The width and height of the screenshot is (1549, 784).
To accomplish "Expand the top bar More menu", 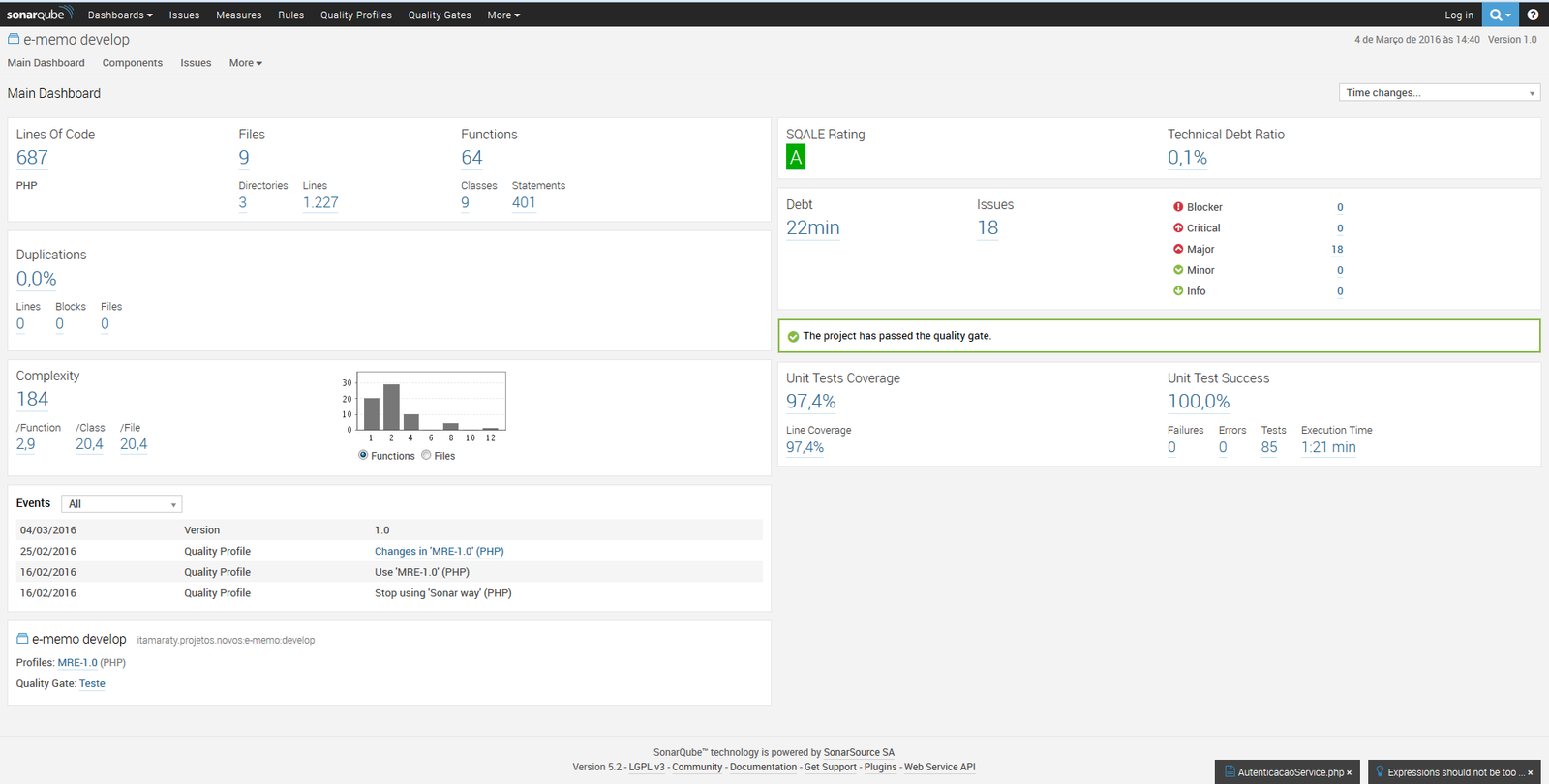I will [x=503, y=15].
